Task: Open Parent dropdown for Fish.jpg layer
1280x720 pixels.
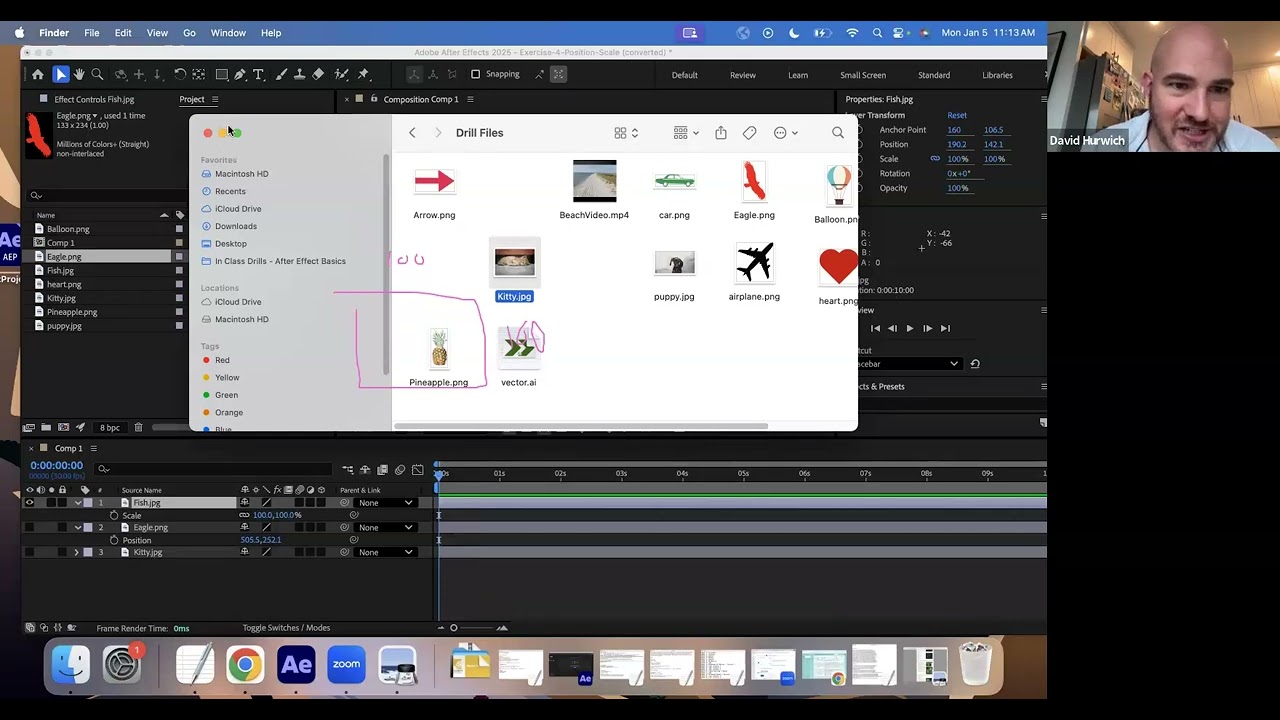Action: (x=386, y=503)
